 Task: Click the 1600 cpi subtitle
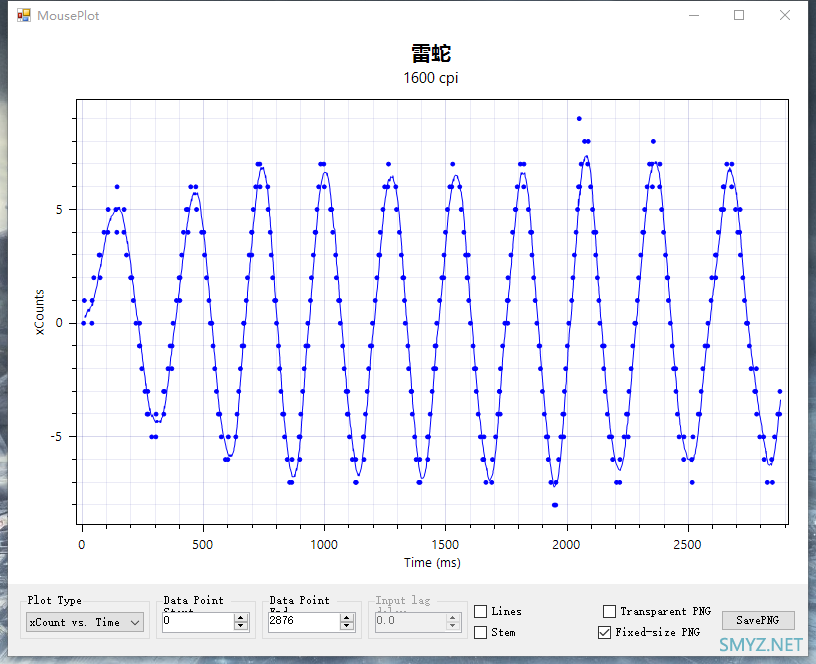click(431, 78)
